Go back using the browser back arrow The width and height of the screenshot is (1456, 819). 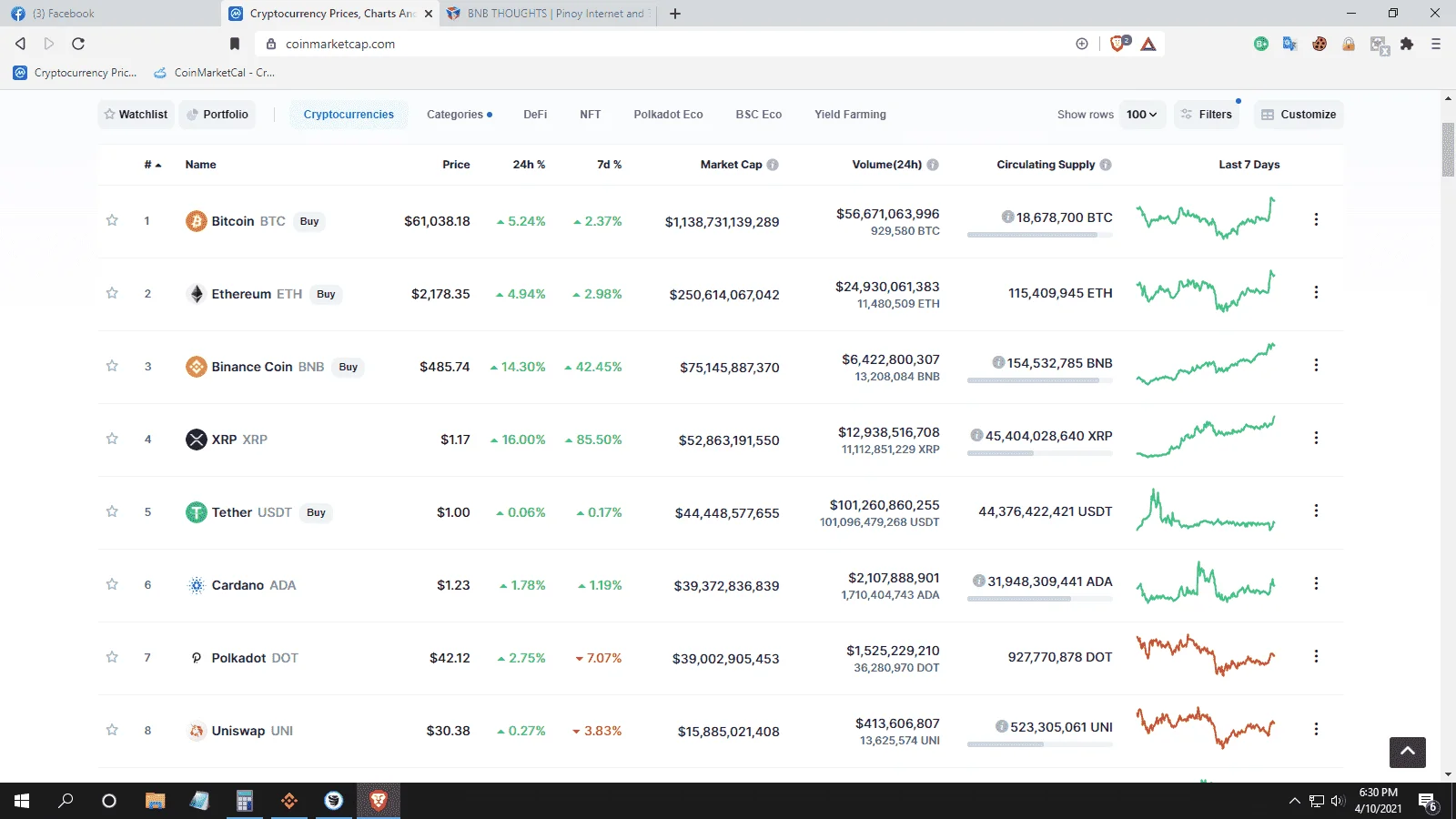point(20,44)
